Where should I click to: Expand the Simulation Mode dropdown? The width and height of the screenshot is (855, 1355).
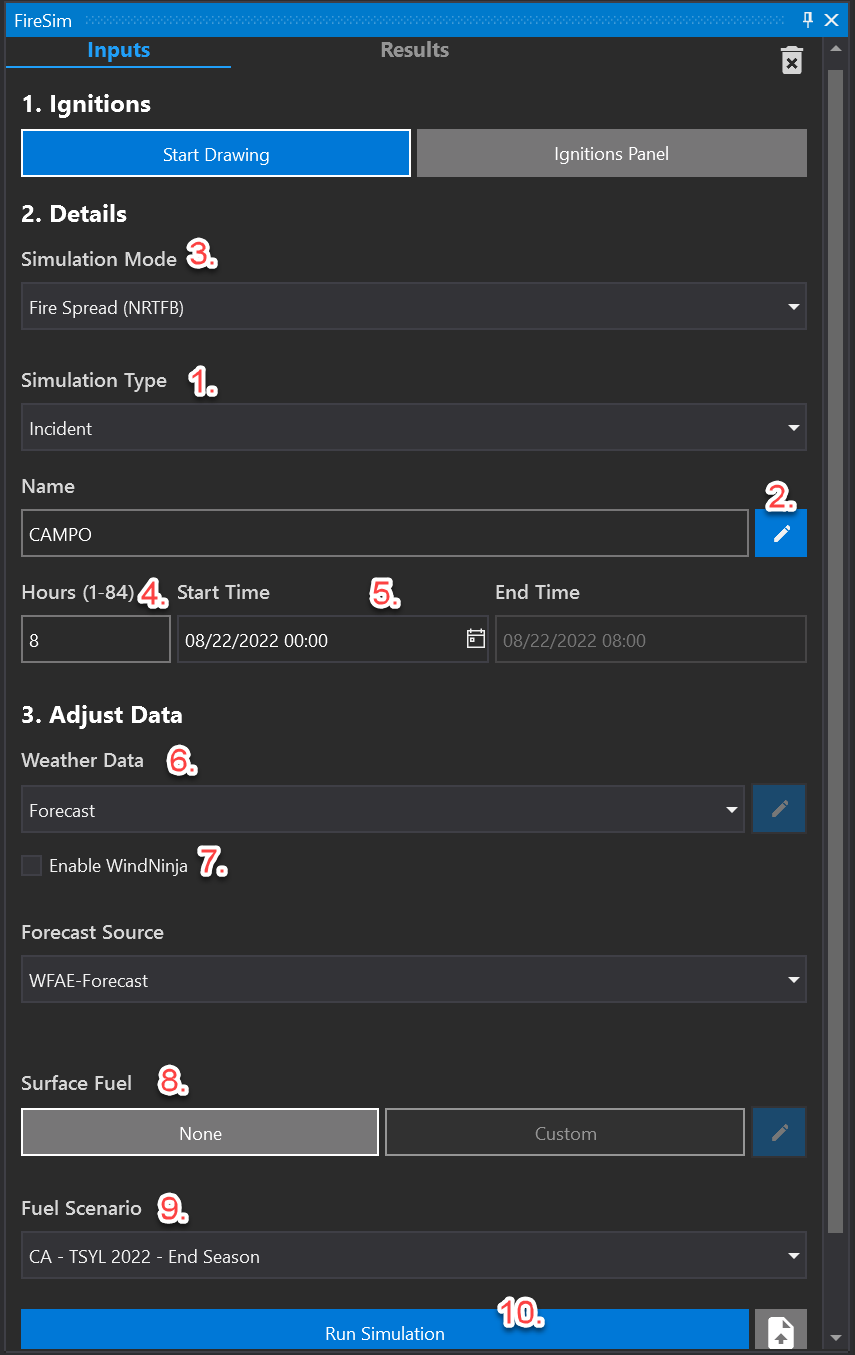pos(413,307)
